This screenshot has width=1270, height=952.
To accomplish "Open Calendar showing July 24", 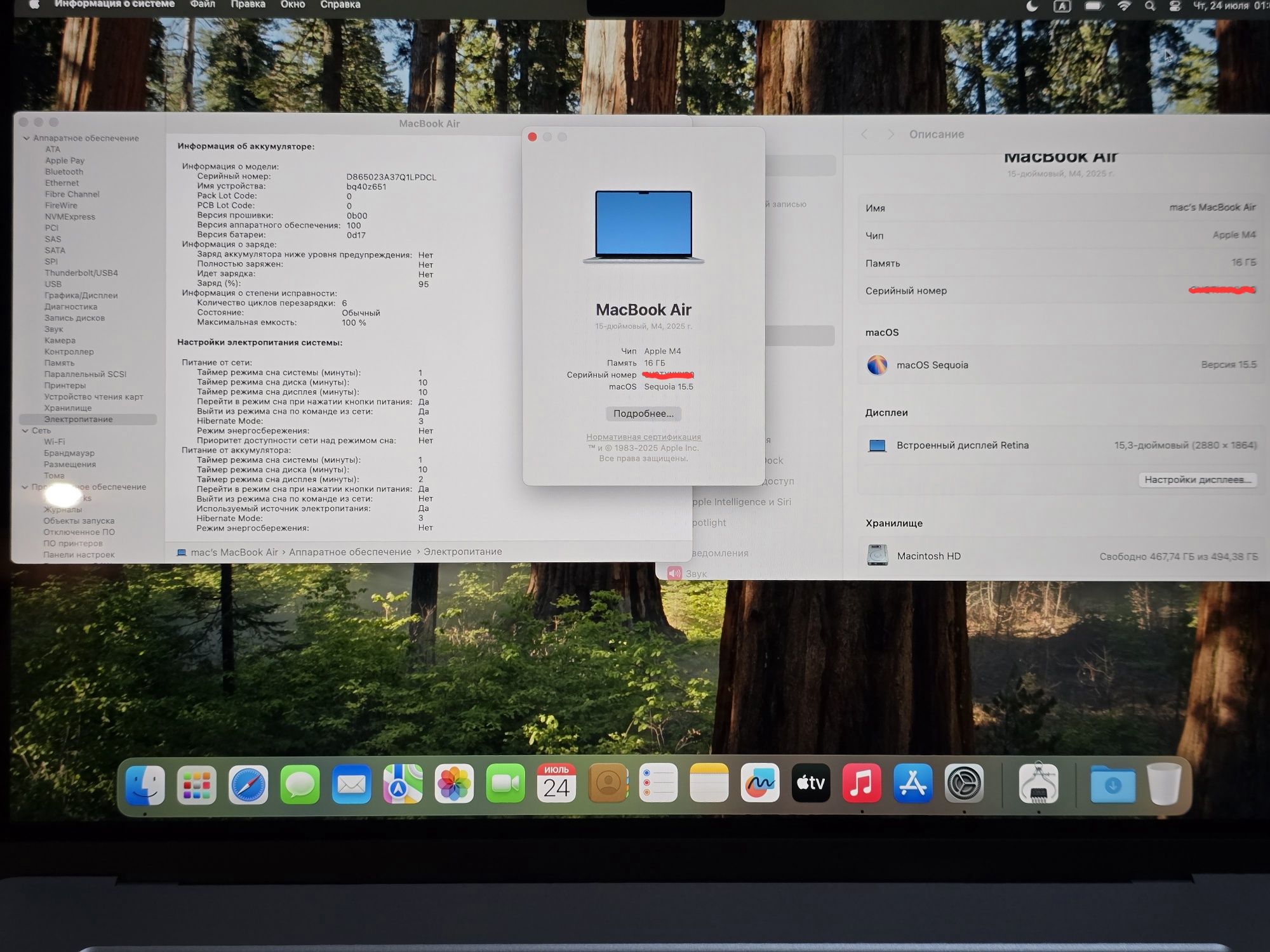I will (556, 783).
